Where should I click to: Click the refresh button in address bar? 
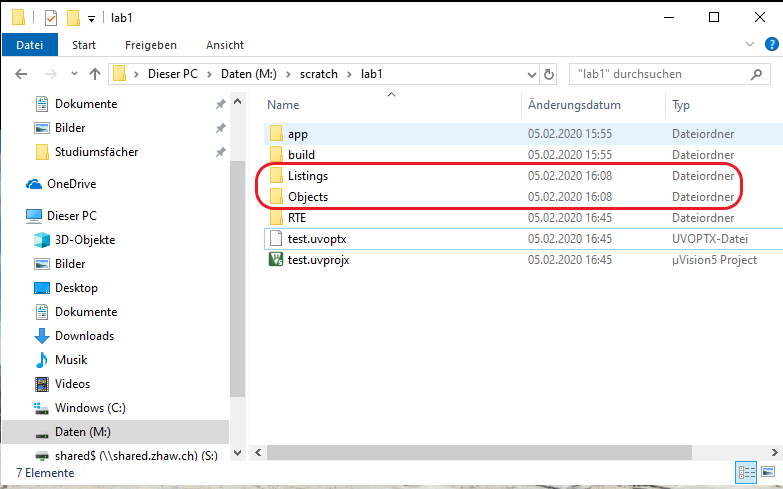[x=549, y=74]
